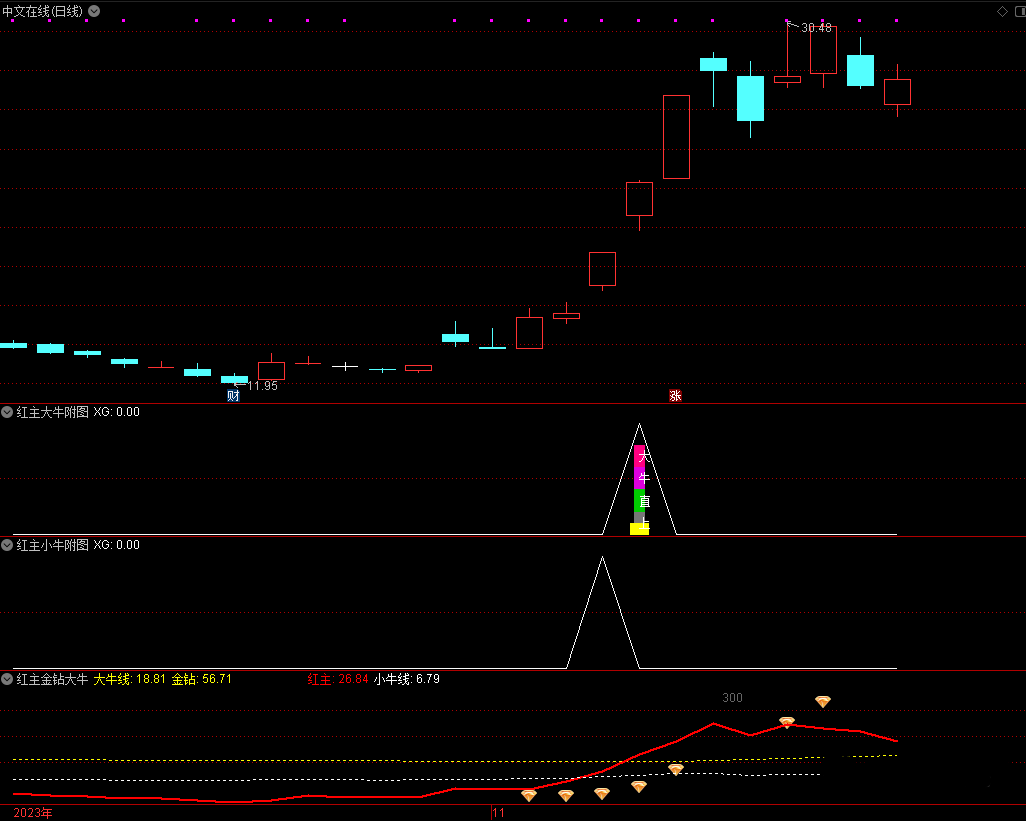Viewport: 1026px width, 821px height.
Task: Click the topmost gold diamond signal icon
Action: coord(823,702)
